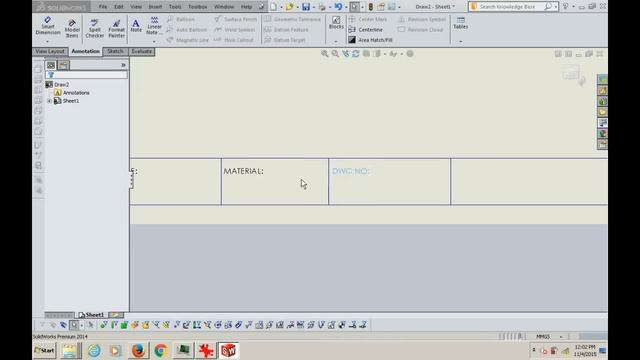The width and height of the screenshot is (640, 360).
Task: Open Linear Note Pattern dropdown arrow
Action: 154,41
